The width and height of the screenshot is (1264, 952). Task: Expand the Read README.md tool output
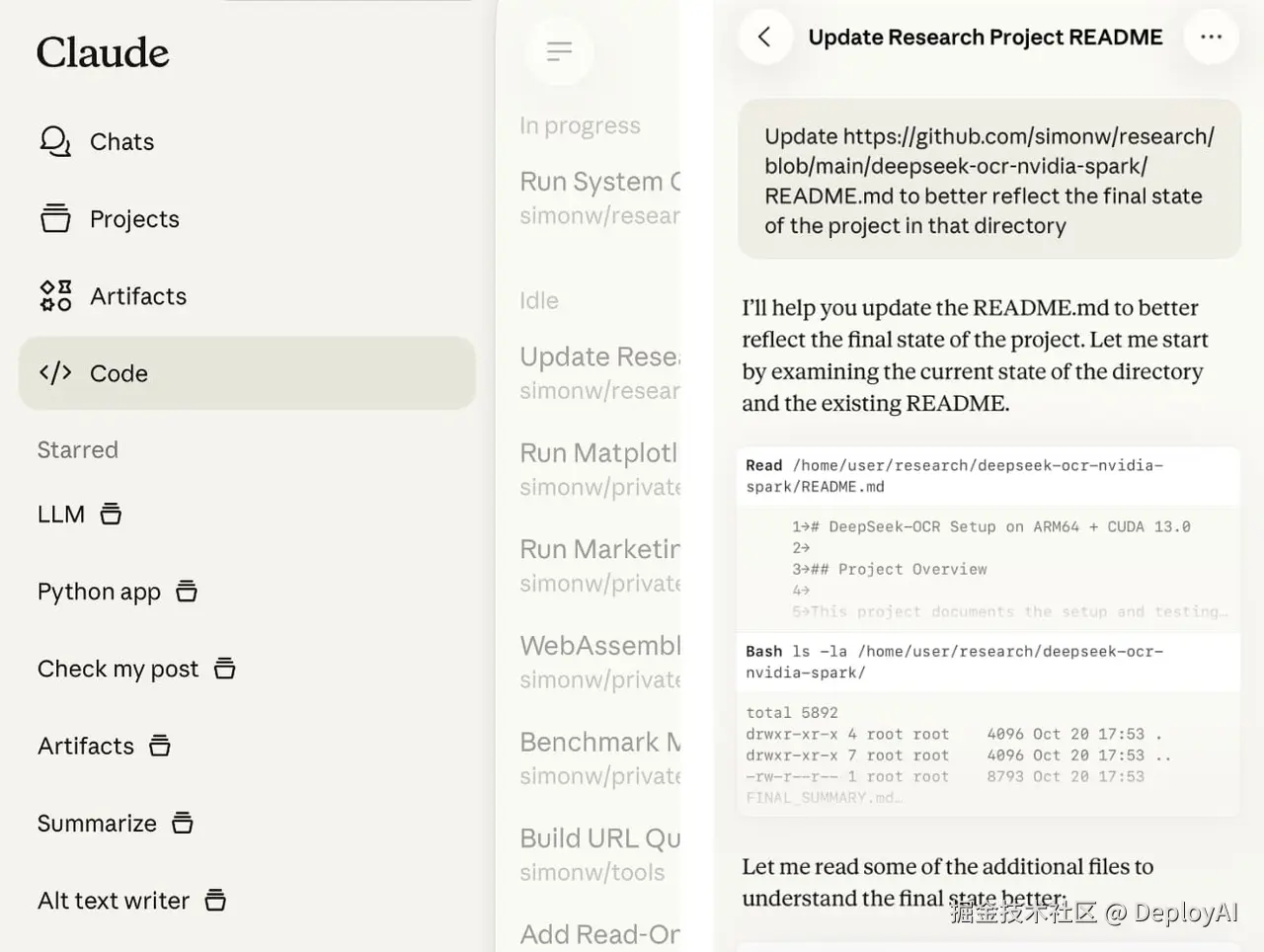click(987, 476)
